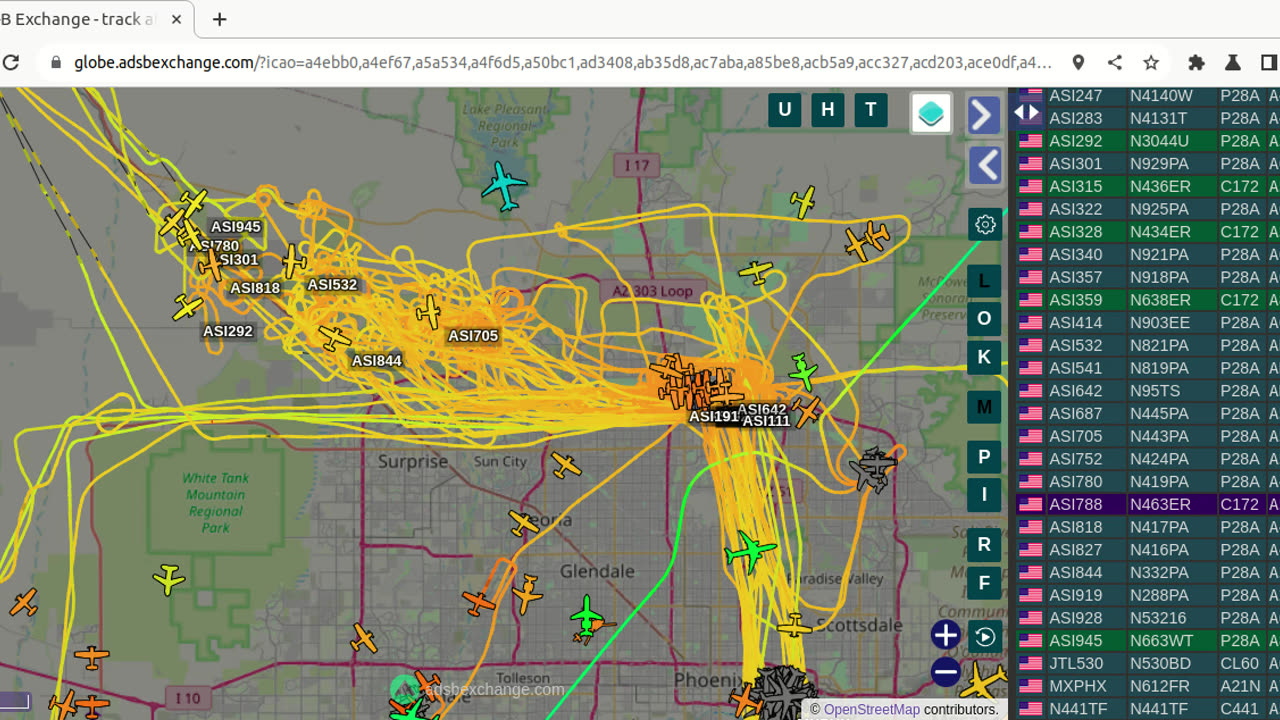
Task: Click the replay history icon
Action: [985, 636]
